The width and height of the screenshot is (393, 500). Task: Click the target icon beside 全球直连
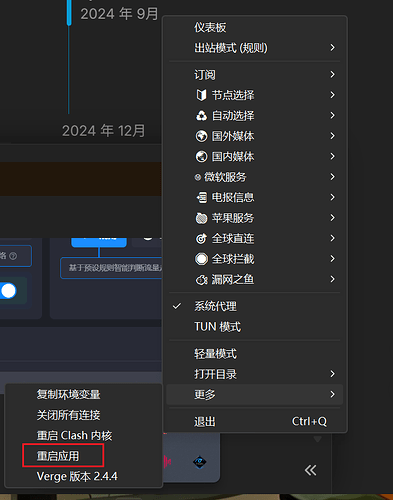click(201, 239)
